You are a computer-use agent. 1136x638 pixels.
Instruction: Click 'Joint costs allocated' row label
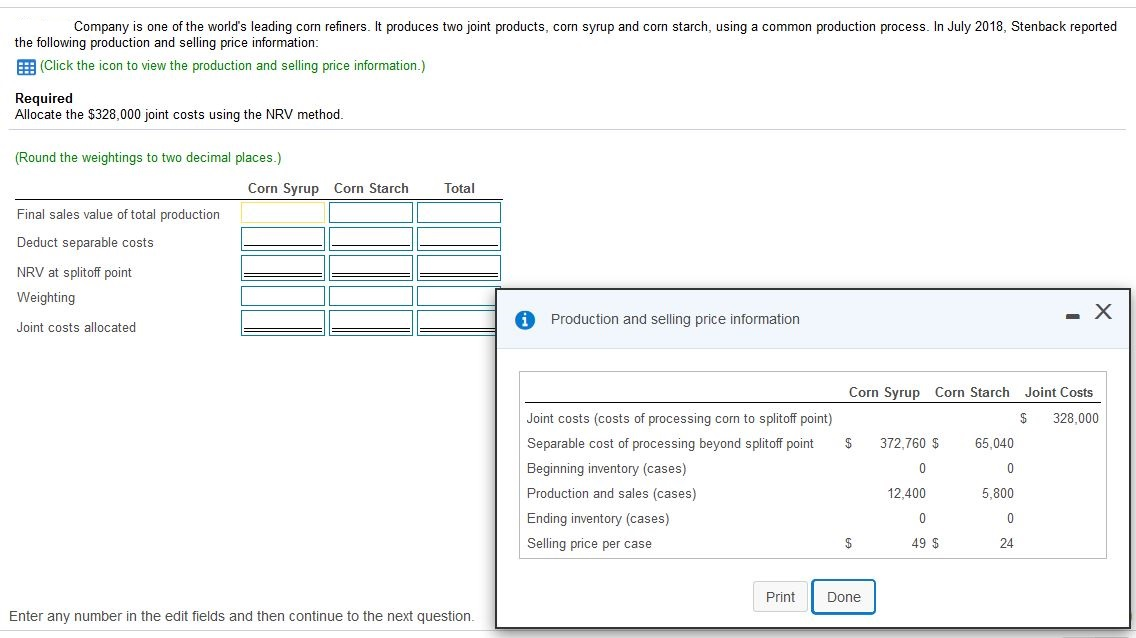pyautogui.click(x=76, y=327)
